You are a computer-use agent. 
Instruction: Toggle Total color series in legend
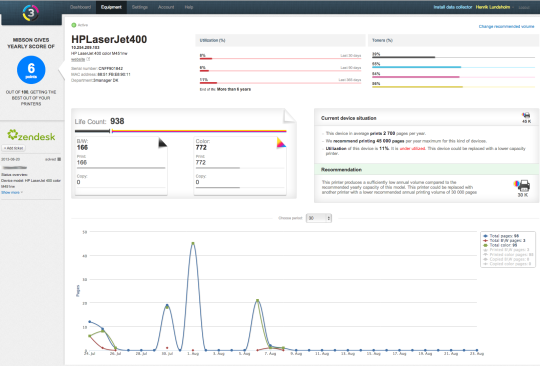point(500,245)
